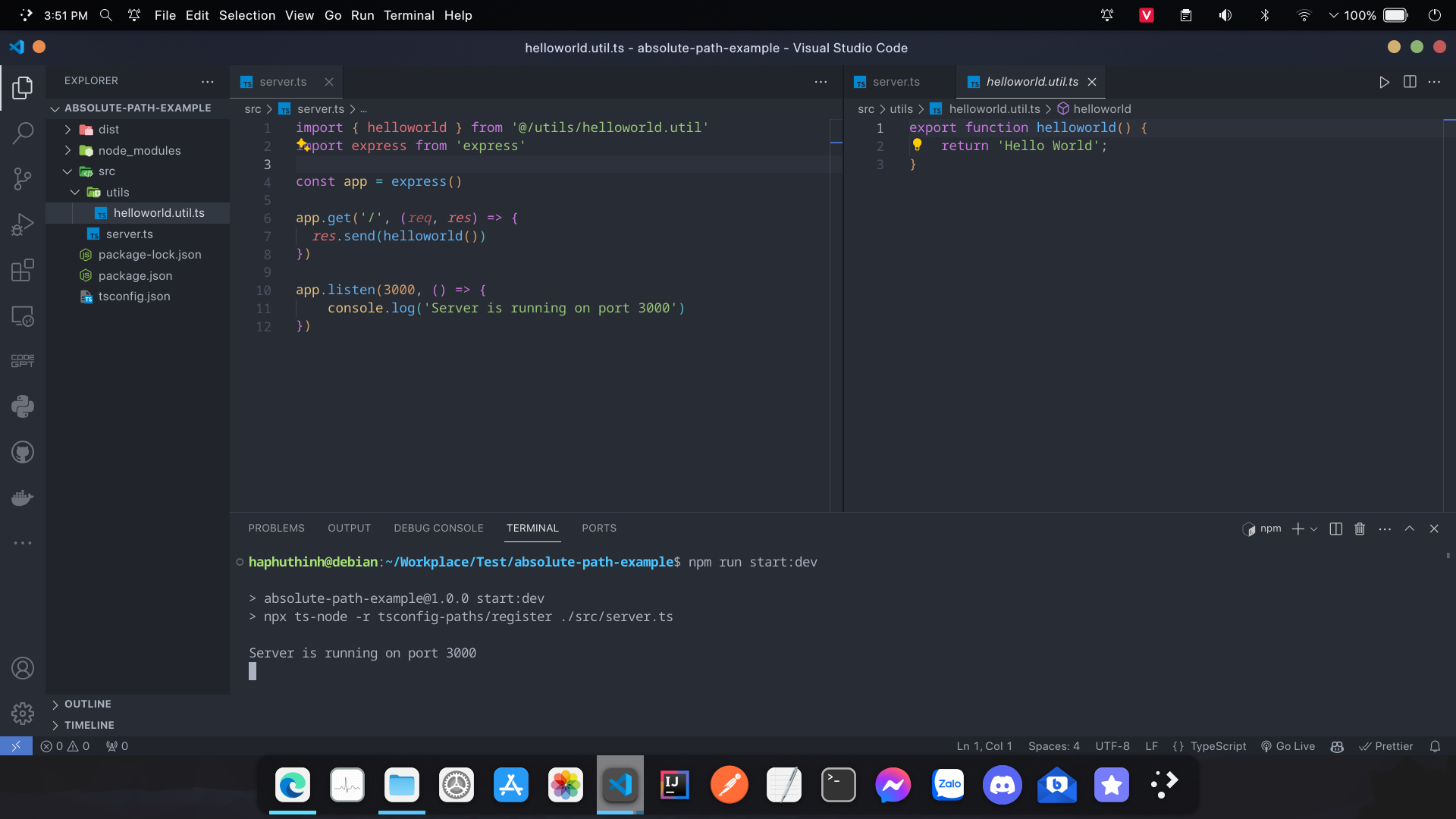
Task: Expand the OUTLINE section
Action: click(87, 704)
